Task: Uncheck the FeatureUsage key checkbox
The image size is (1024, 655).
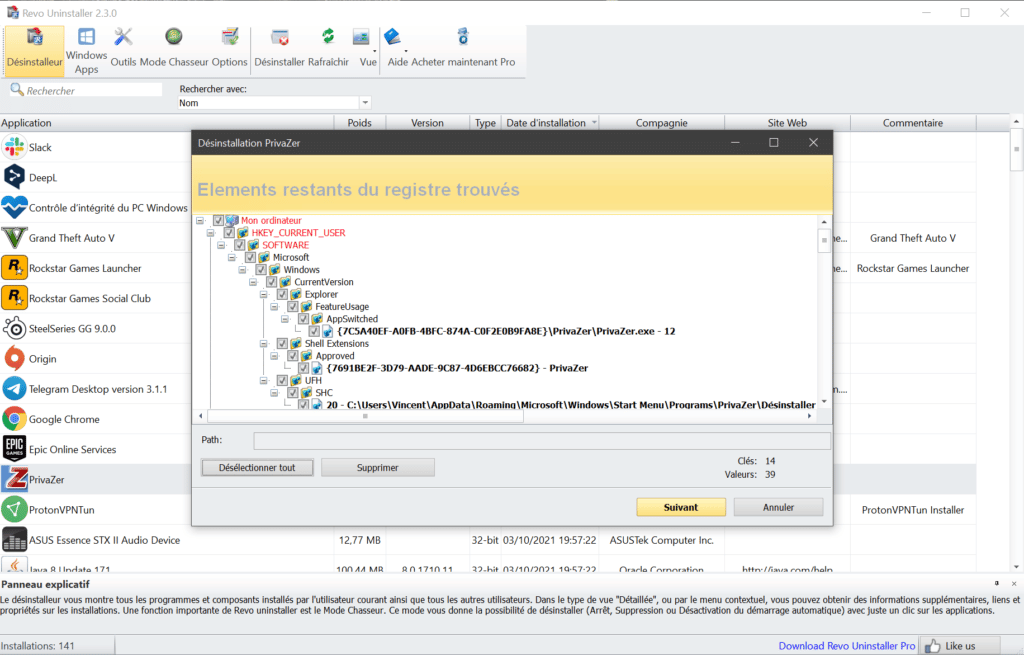Action: [293, 306]
